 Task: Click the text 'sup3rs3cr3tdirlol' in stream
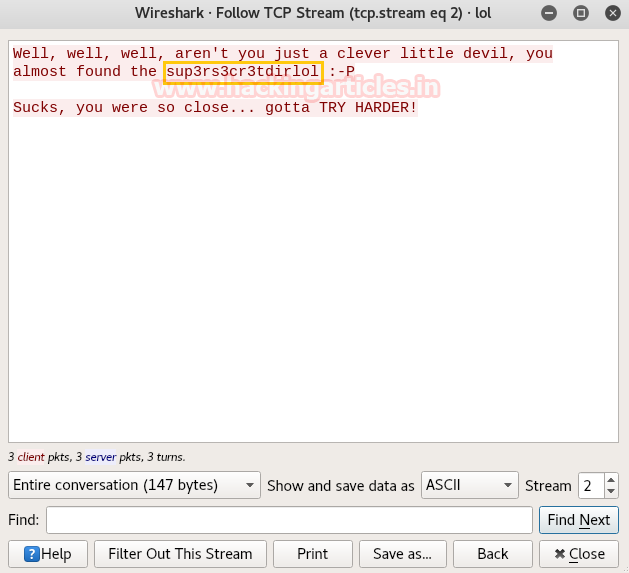243,72
